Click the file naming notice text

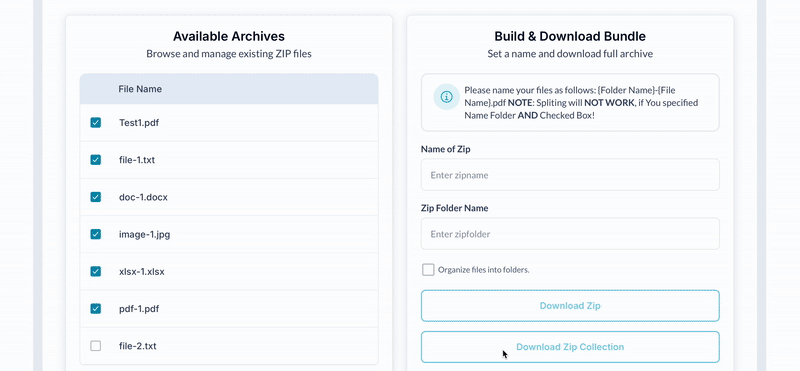pyautogui.click(x=581, y=103)
